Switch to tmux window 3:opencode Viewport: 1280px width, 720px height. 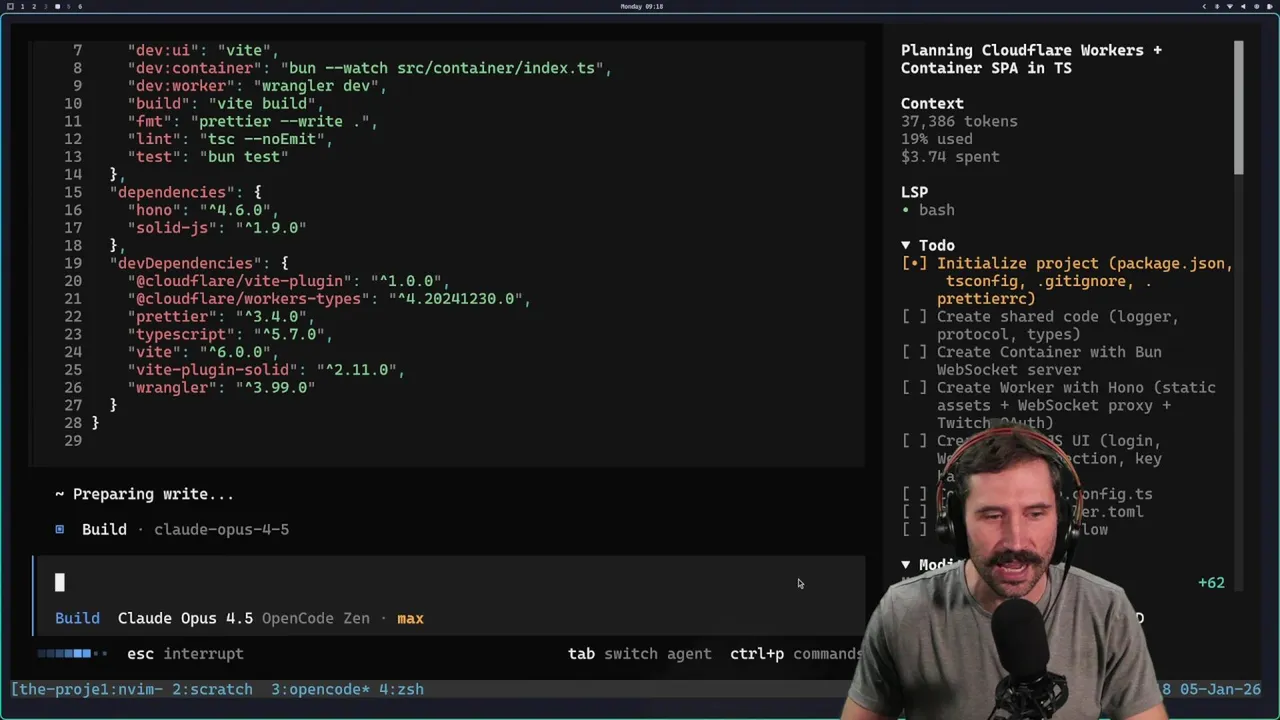319,689
